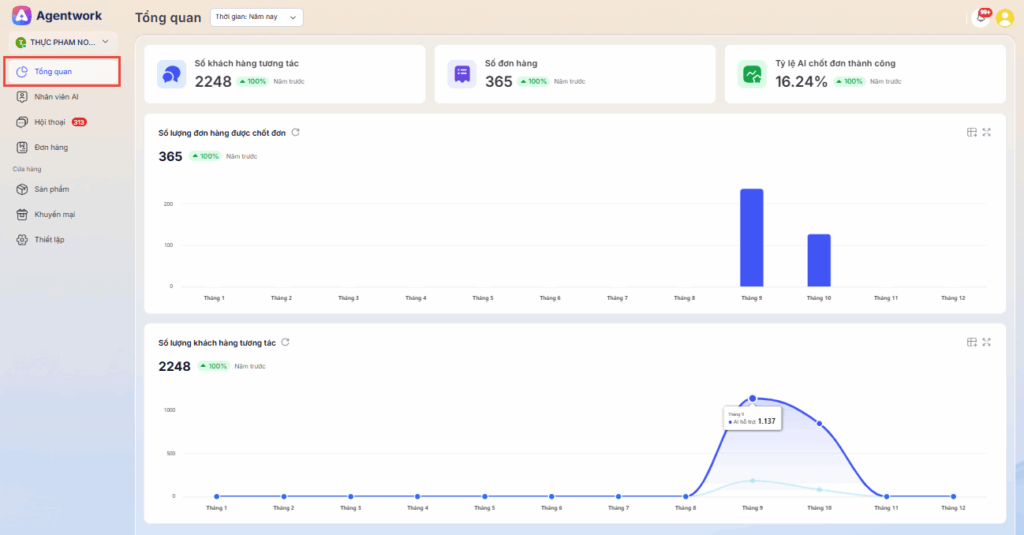Screen dimensions: 1024x535
Task: Click the interacting customers chat icon
Action: 171,74
